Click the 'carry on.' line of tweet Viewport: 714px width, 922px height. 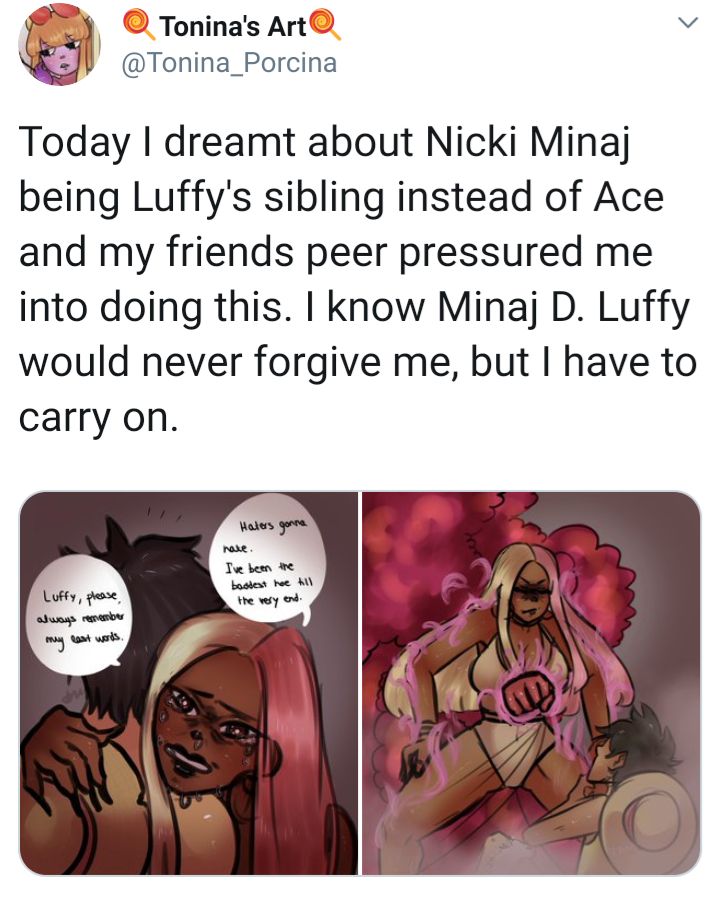pyautogui.click(x=98, y=417)
